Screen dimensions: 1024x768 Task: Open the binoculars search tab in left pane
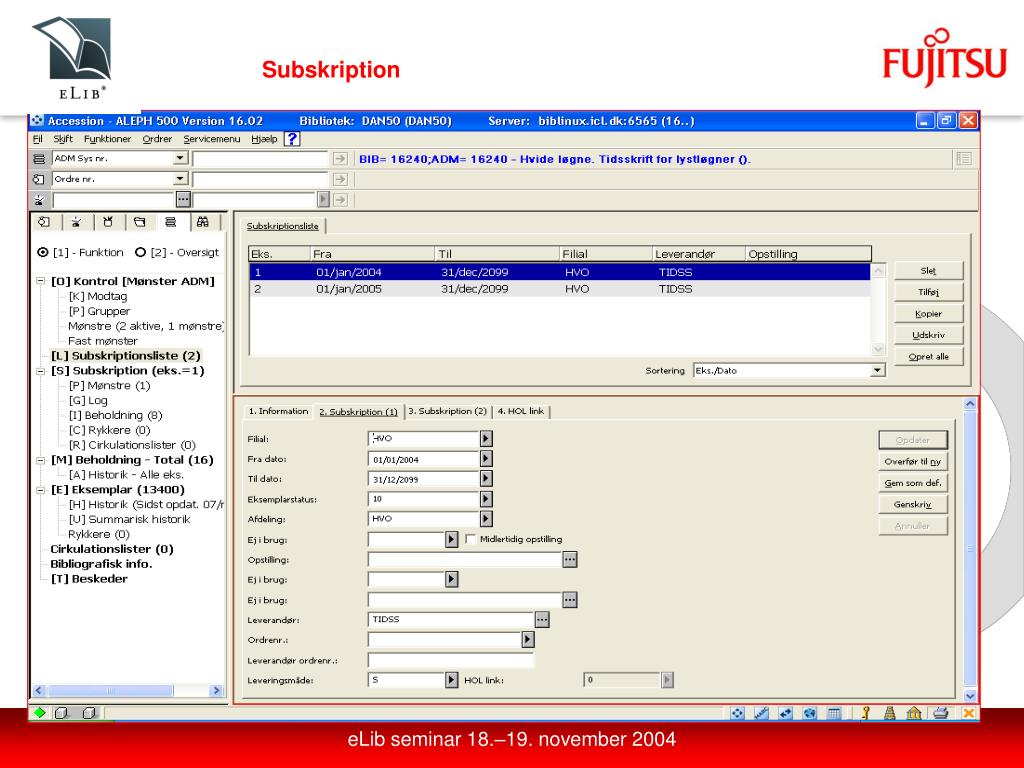tap(203, 222)
